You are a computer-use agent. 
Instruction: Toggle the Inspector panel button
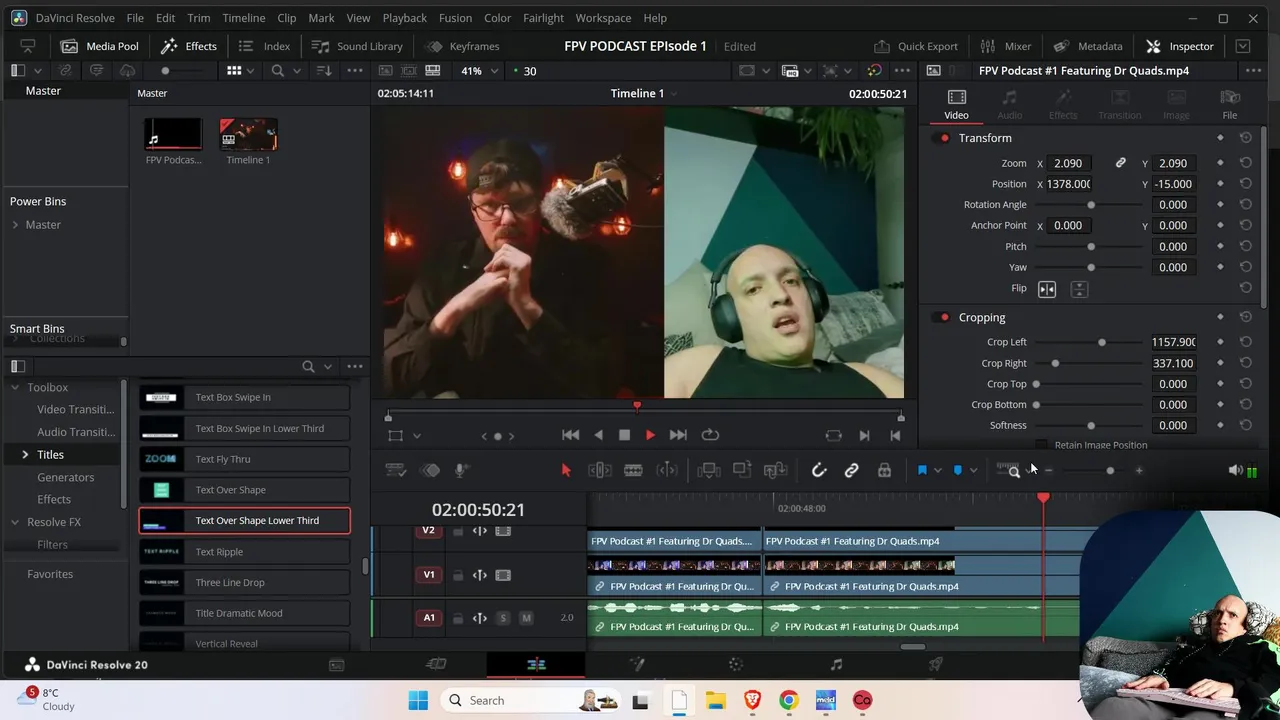coord(1180,46)
